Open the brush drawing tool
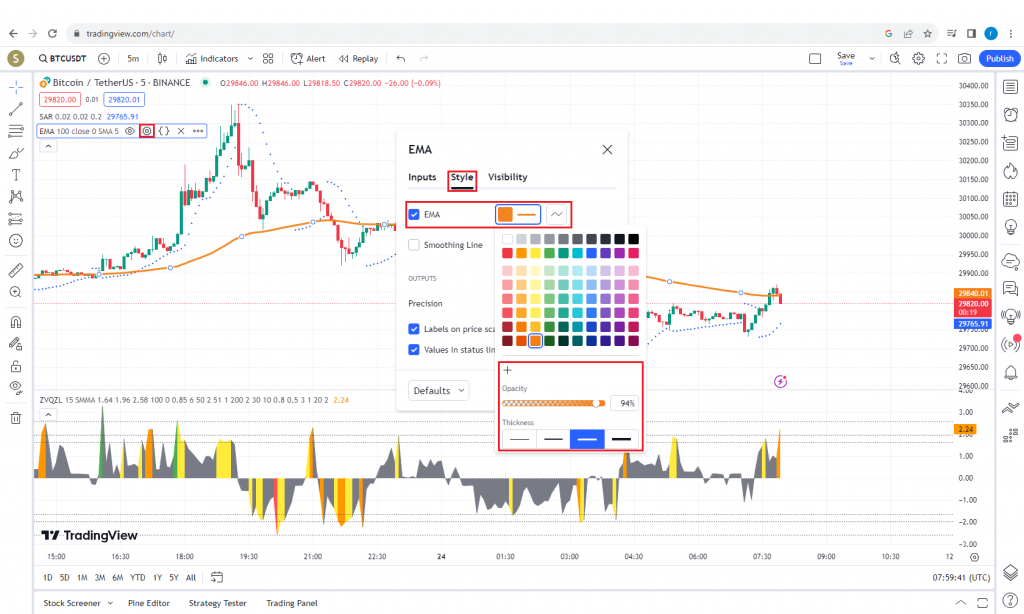 [x=16, y=154]
